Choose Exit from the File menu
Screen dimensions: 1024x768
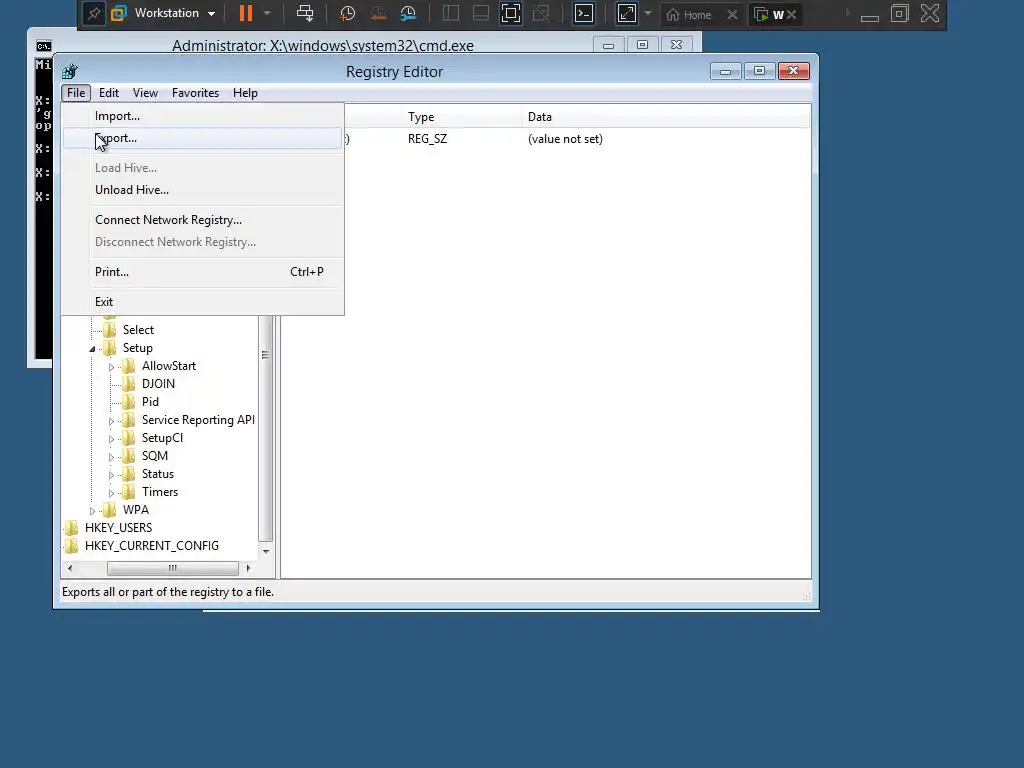coord(202,302)
